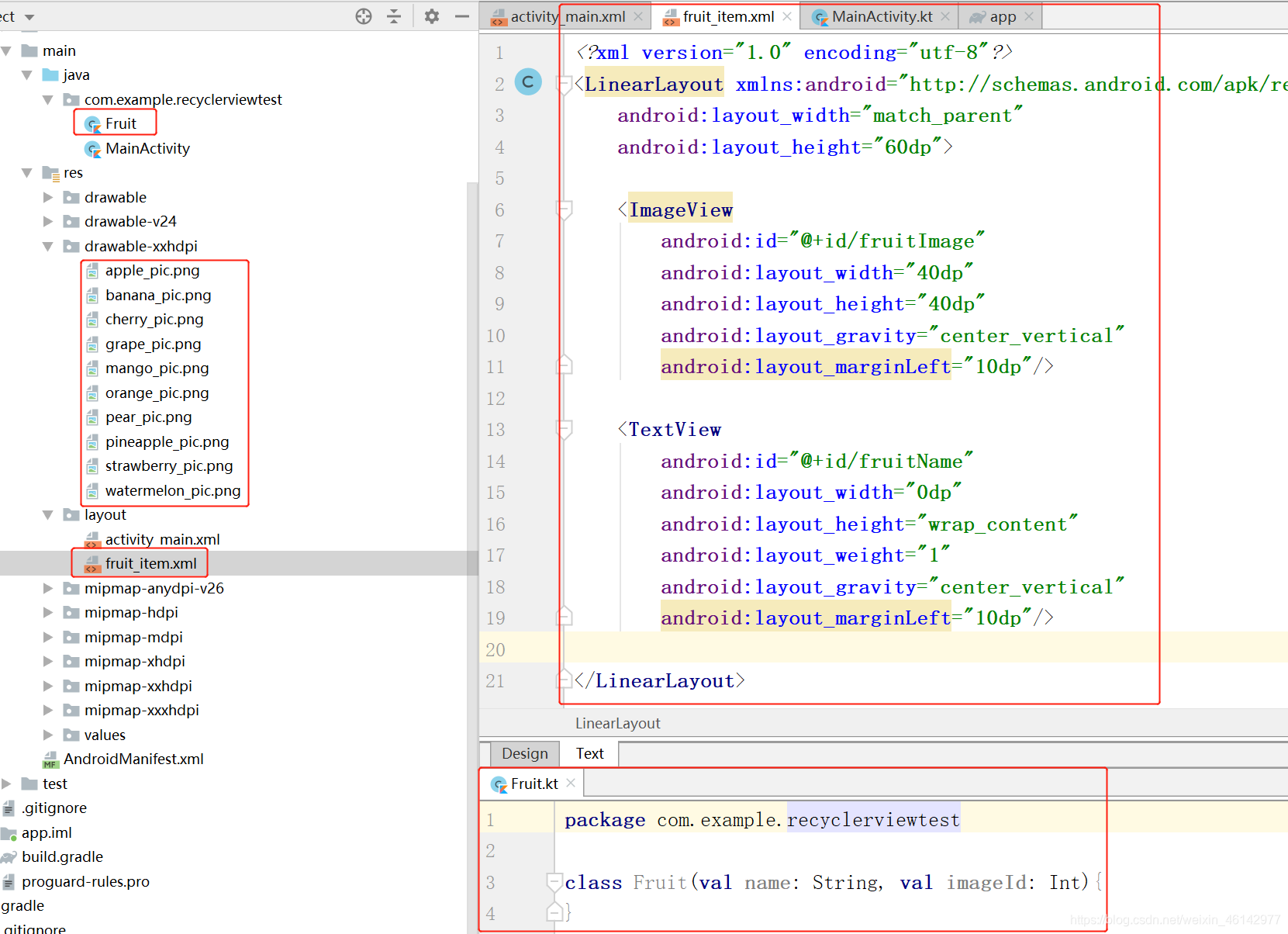Viewport: 1288px width, 934px height.
Task: Close the Fruit.kt tab
Action: point(571,784)
